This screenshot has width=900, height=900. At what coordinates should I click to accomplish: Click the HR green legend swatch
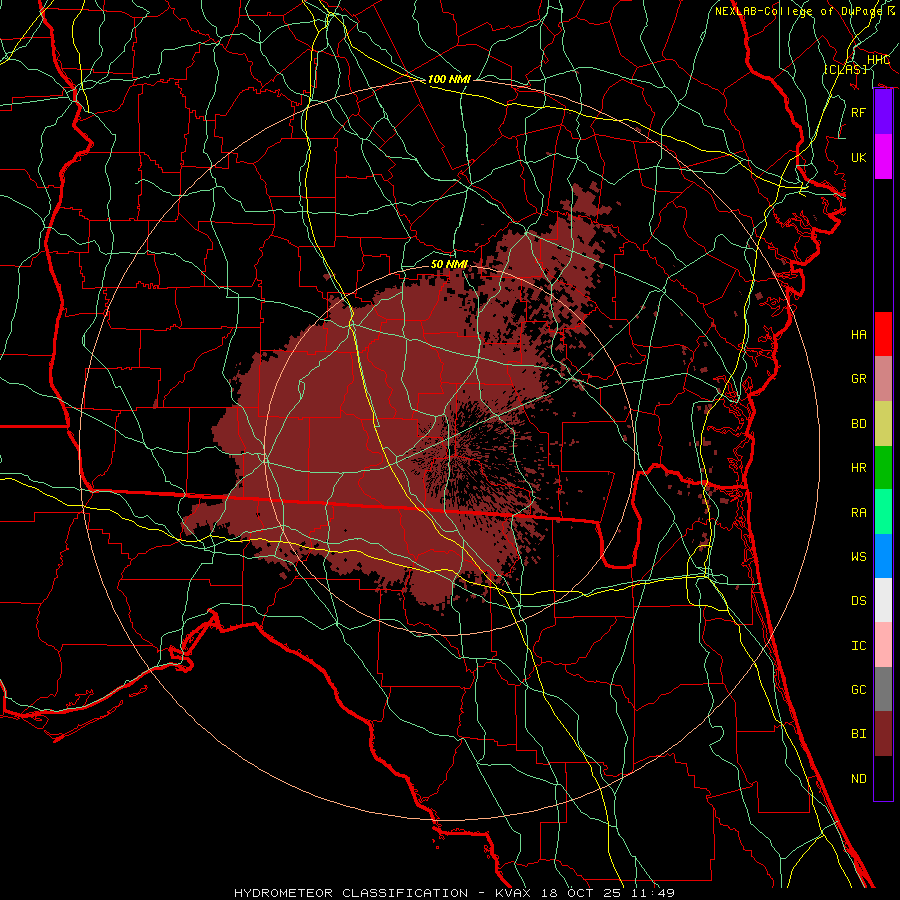(x=883, y=467)
